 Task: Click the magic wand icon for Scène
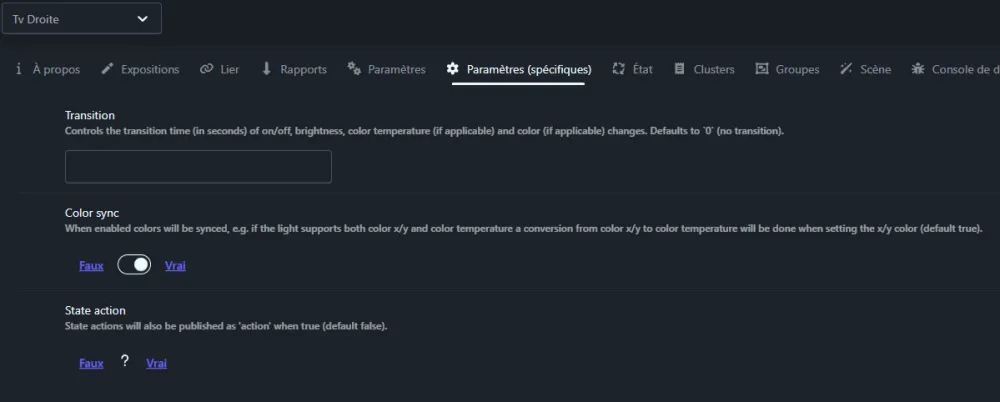[846, 69]
